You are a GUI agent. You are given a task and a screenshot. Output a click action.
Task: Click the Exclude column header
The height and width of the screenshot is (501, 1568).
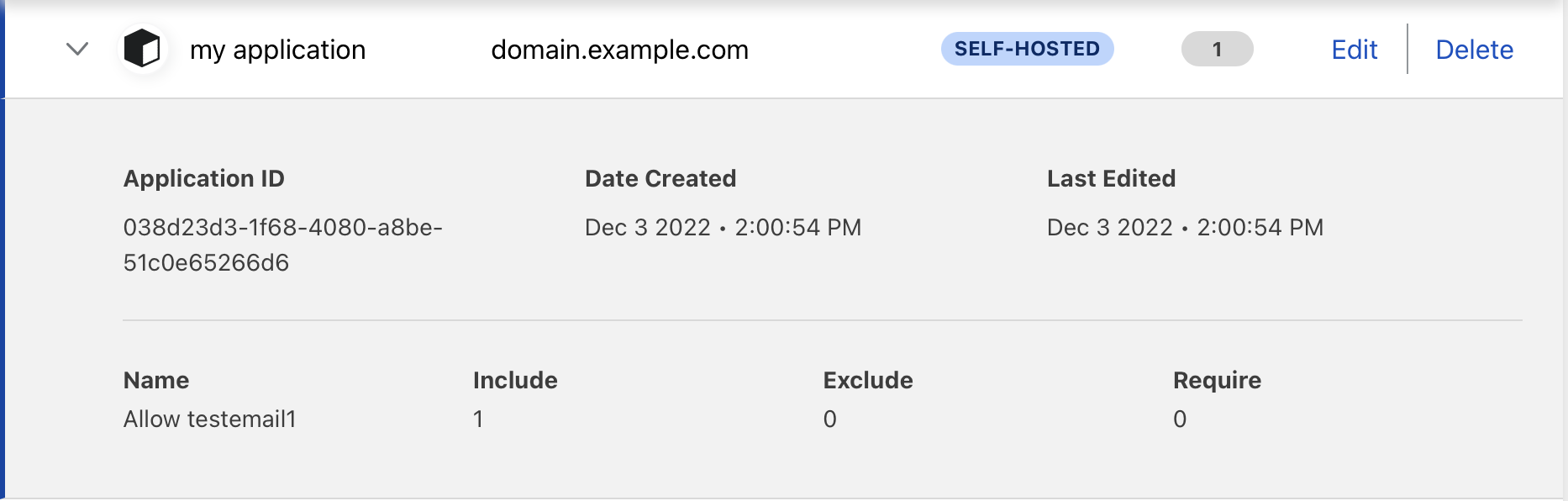[x=868, y=380]
